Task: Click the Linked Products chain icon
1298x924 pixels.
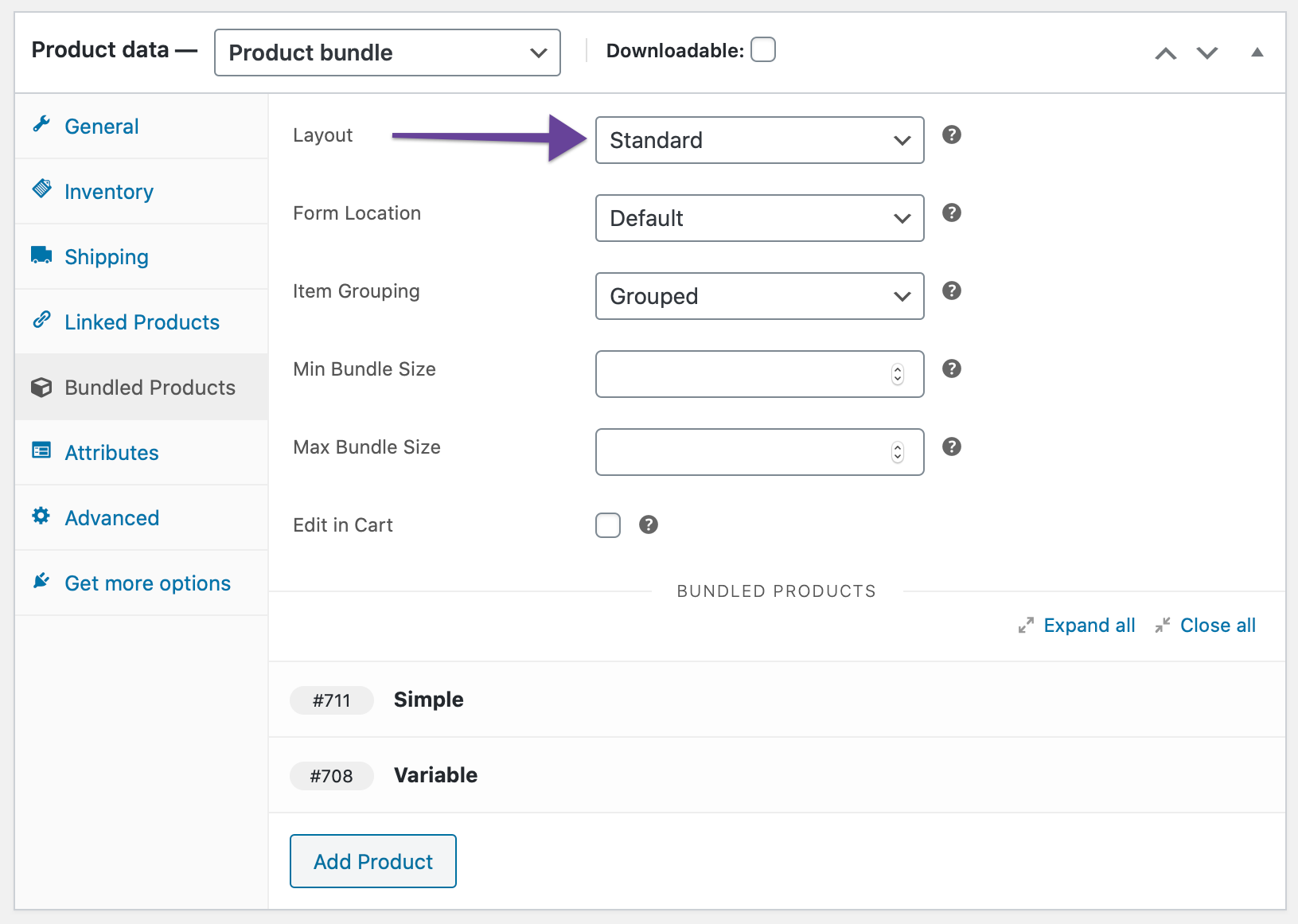Action: coord(41,320)
